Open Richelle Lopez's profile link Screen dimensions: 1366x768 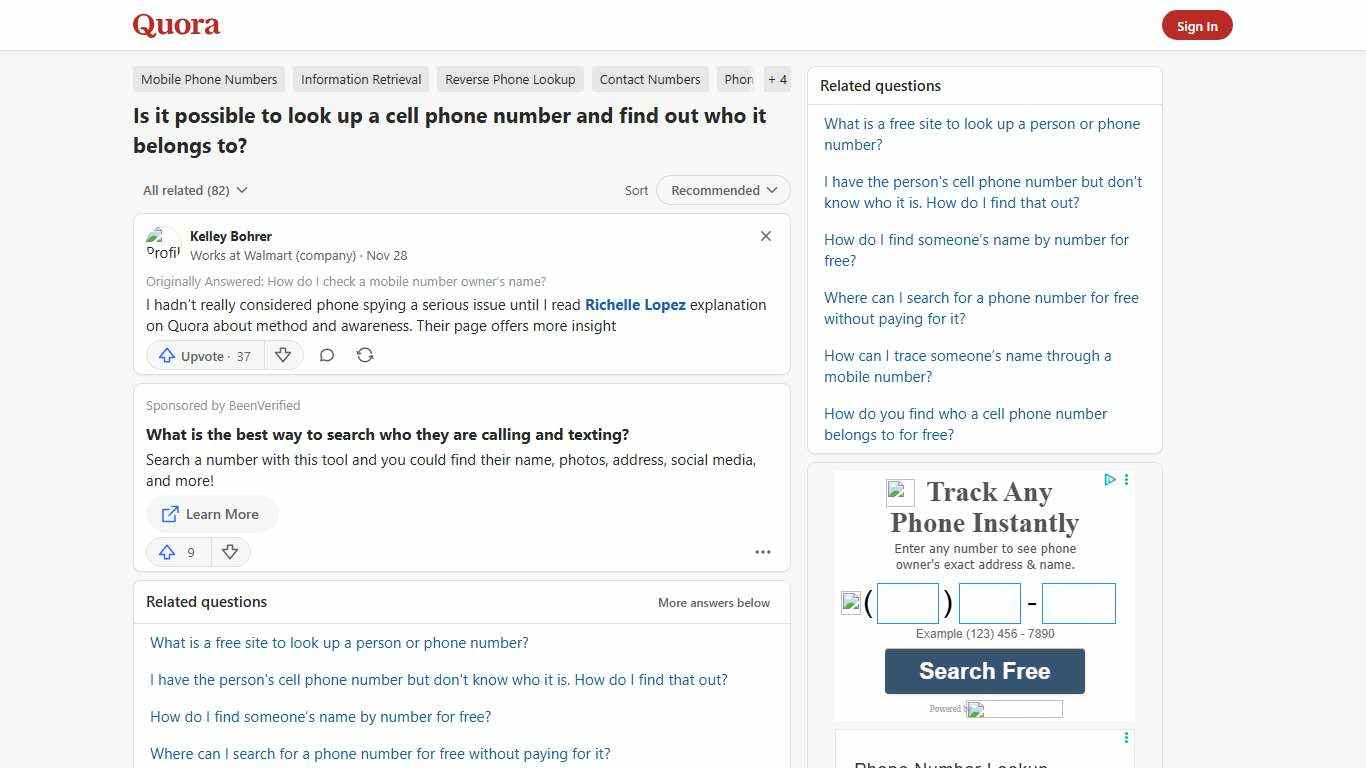pos(635,304)
